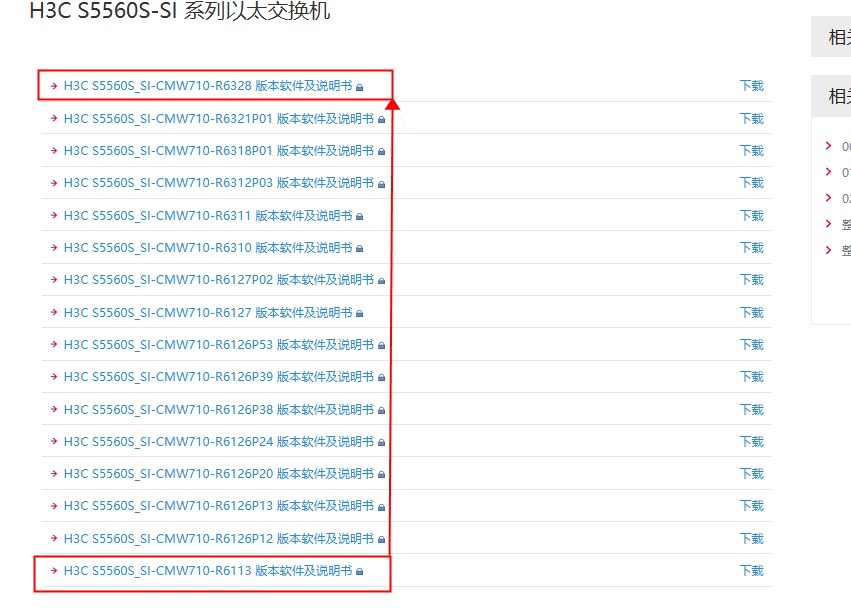Select the CMW710-R6127 版本软件及说明书 entry
Screen dimensions: 851x608
(208, 313)
